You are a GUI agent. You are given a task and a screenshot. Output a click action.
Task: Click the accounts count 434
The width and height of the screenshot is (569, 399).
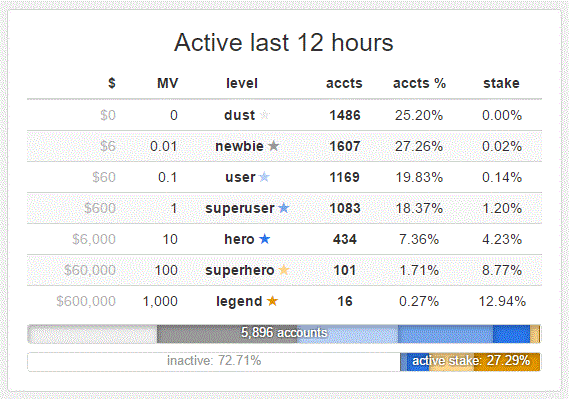click(x=345, y=239)
